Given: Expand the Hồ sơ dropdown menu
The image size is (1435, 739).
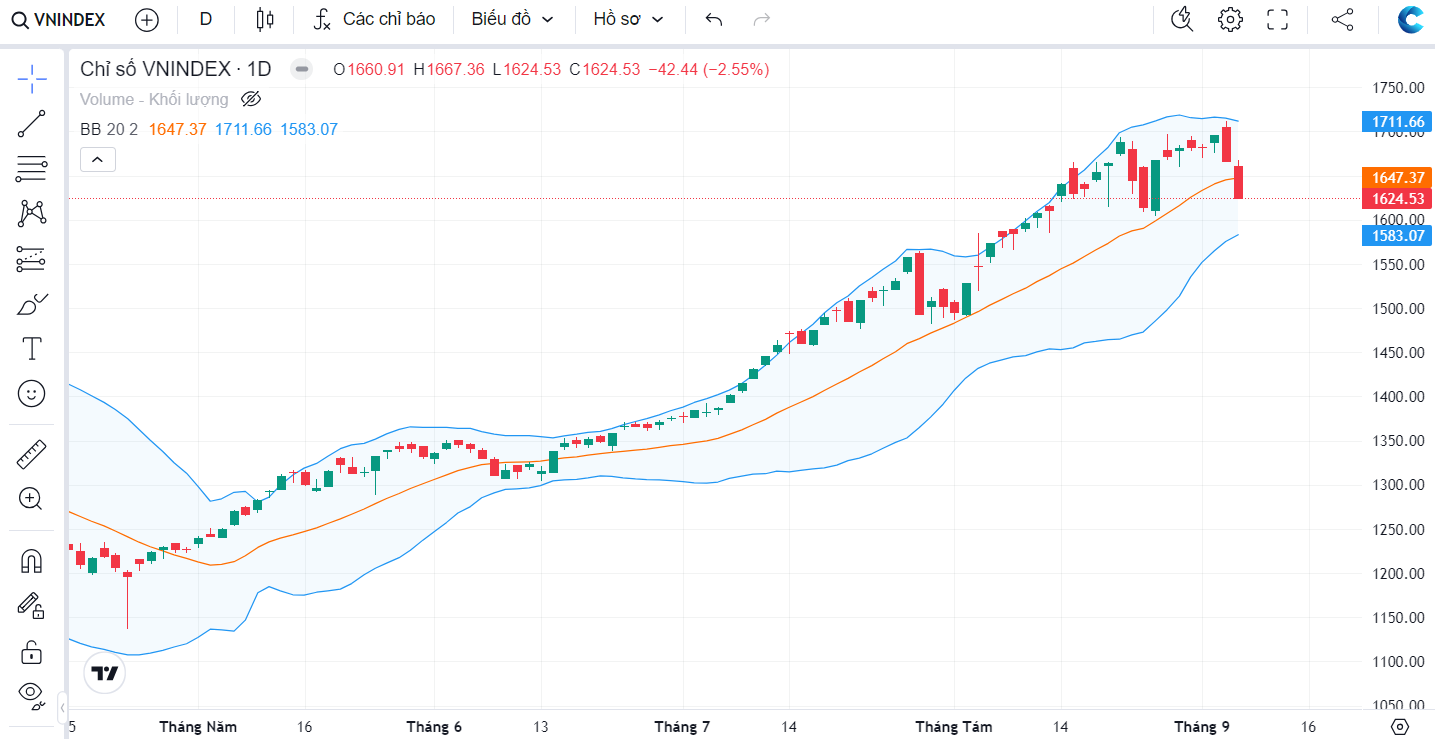Looking at the screenshot, I should pos(628,19).
